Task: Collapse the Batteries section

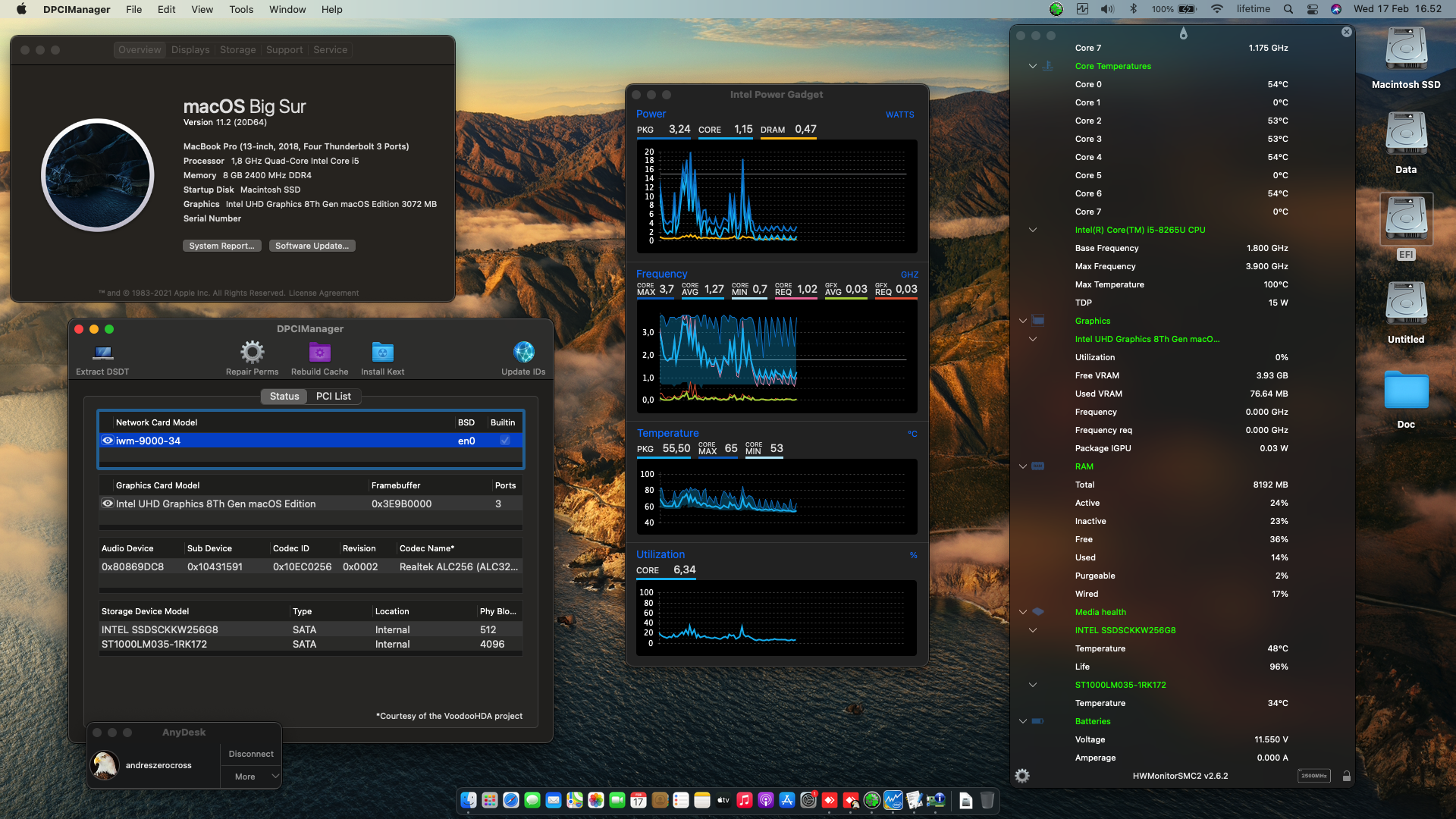Action: 1023,721
